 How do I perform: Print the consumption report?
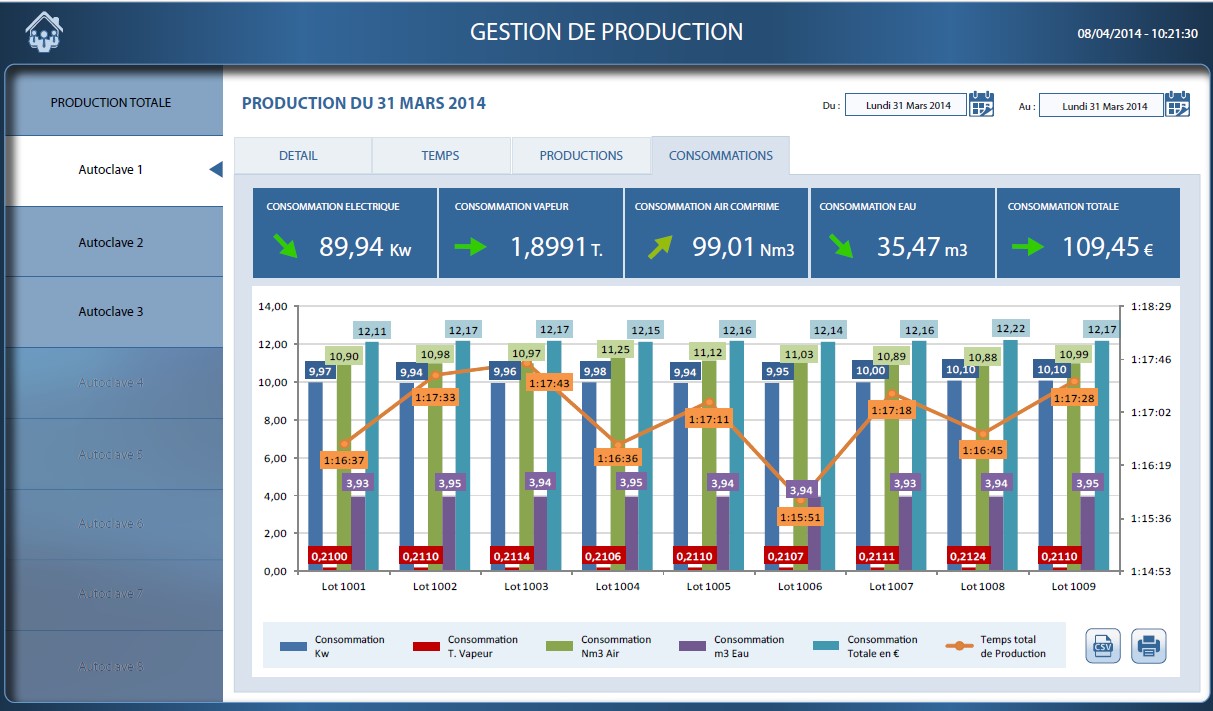point(1149,646)
